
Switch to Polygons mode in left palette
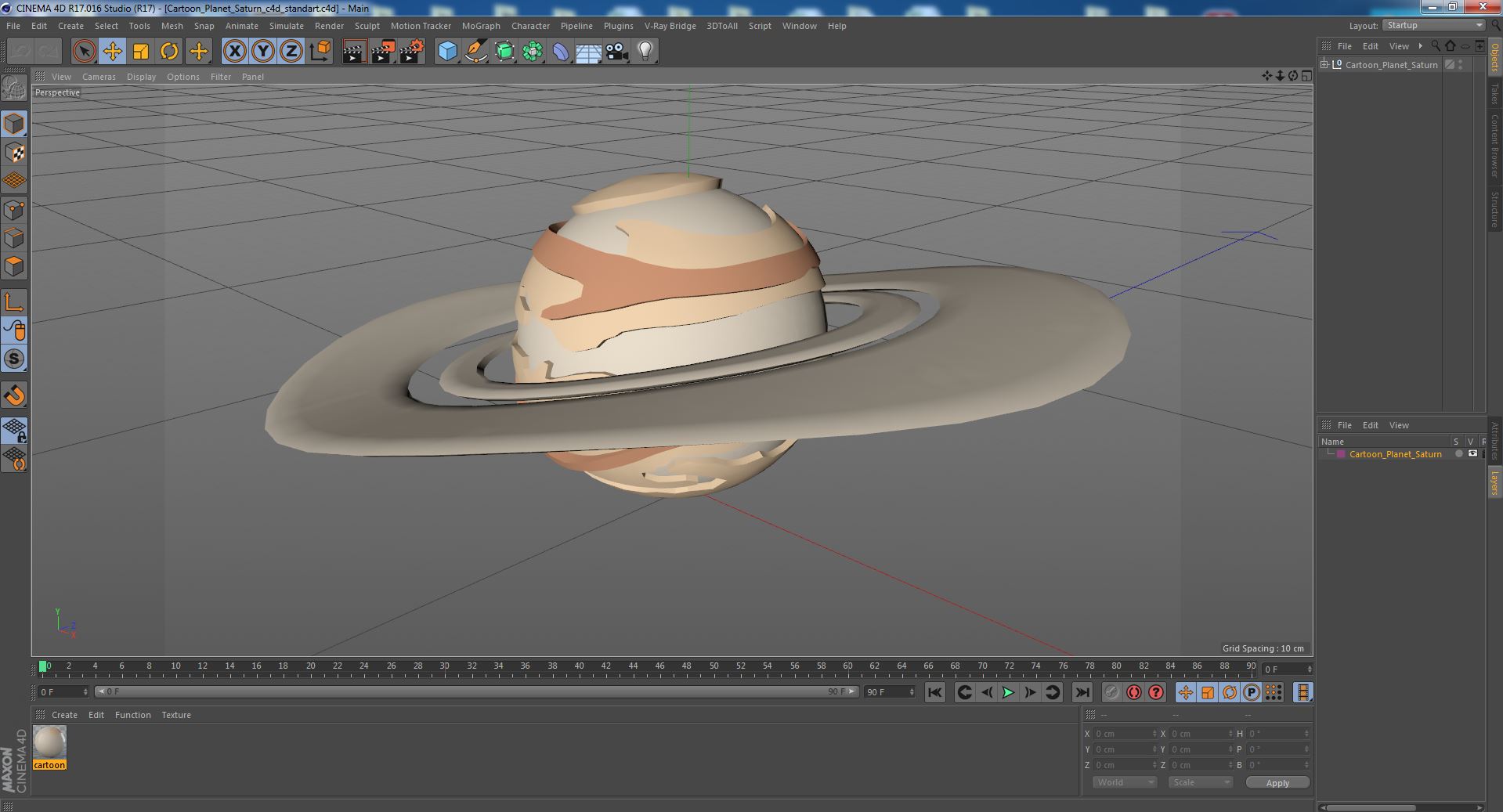pyautogui.click(x=14, y=266)
